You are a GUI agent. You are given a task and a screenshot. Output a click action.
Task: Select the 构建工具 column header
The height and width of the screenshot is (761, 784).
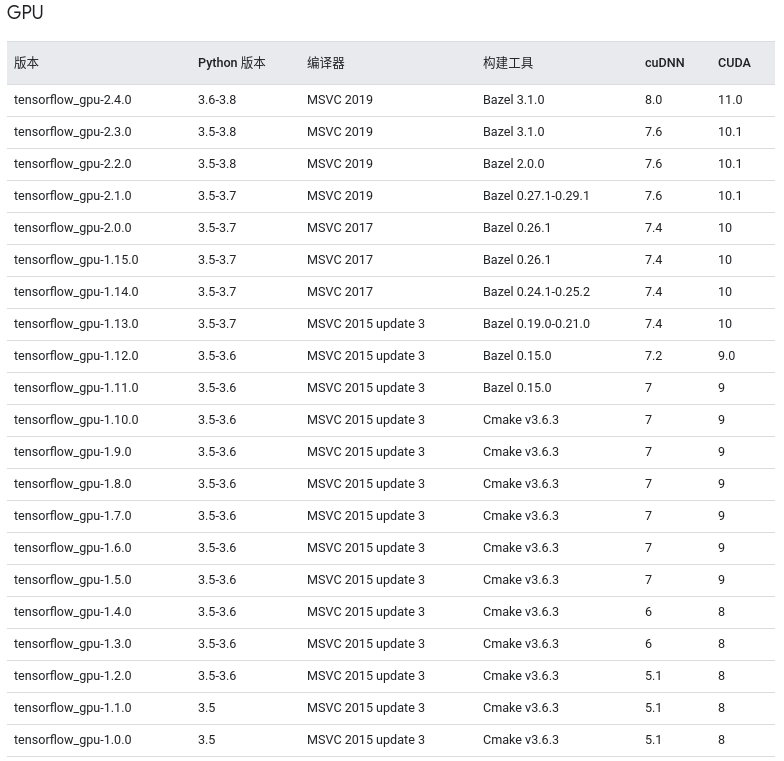coord(508,63)
